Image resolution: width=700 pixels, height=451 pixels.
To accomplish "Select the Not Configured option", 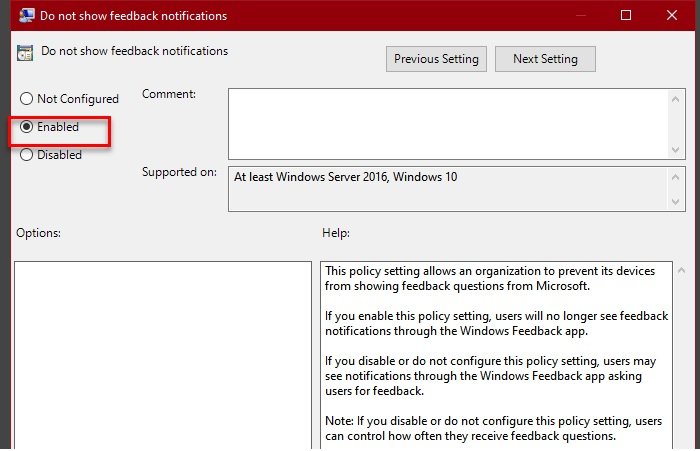I will (27, 99).
